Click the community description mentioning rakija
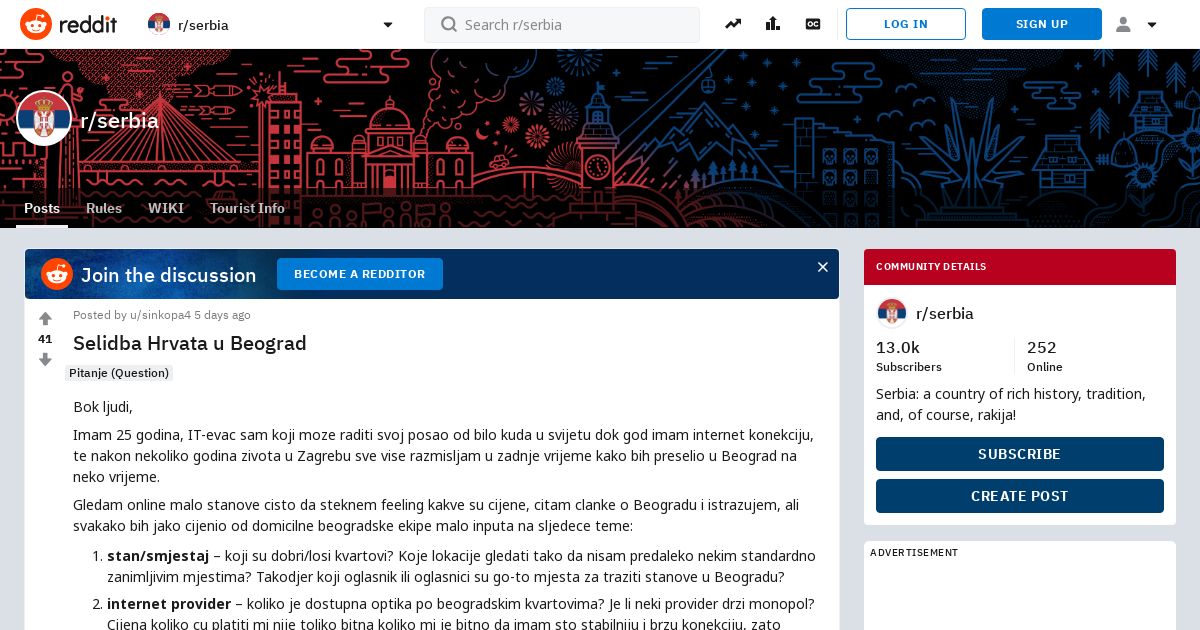Screen dimensions: 1200x630 coord(1011,404)
